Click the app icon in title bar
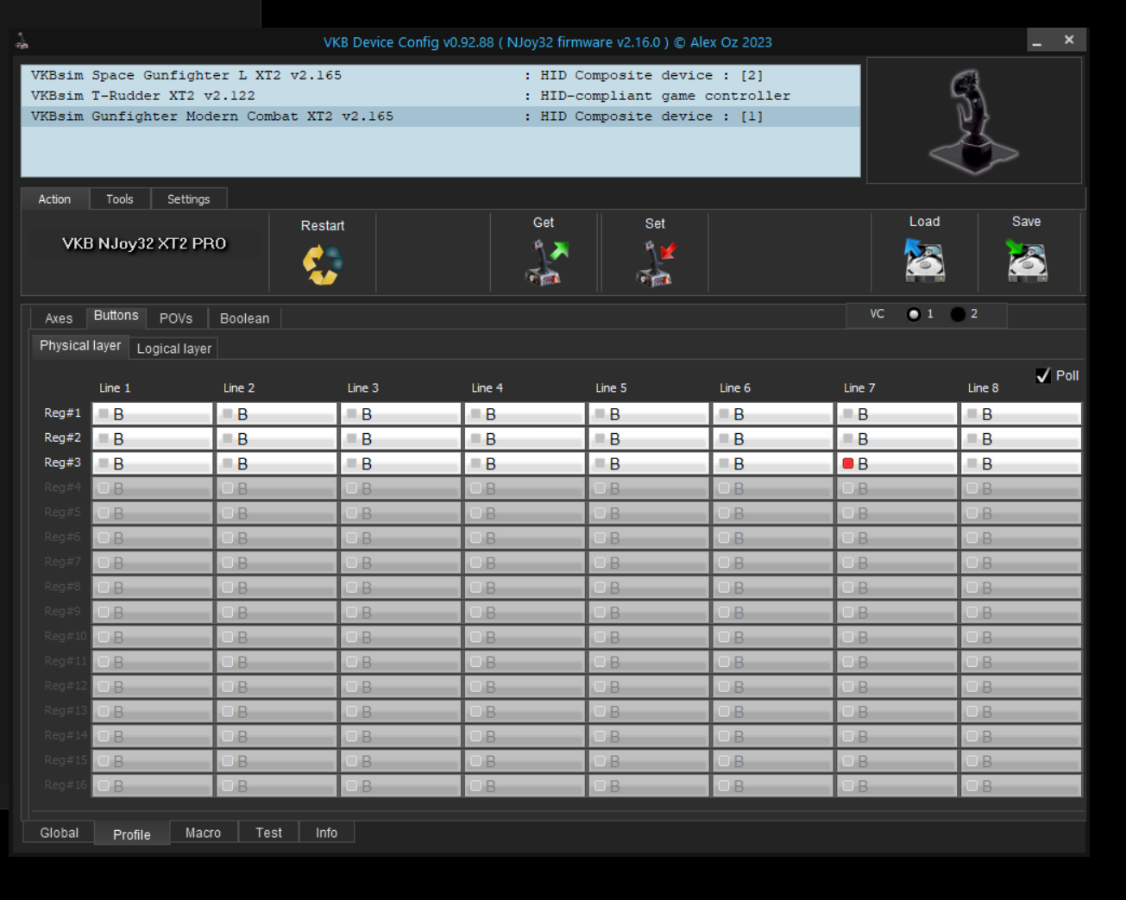 point(22,42)
